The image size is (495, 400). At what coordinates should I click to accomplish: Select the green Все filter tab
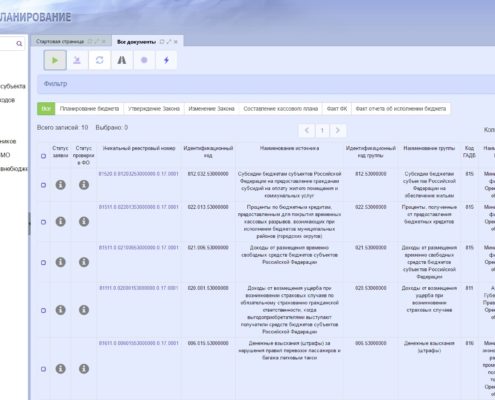click(46, 109)
